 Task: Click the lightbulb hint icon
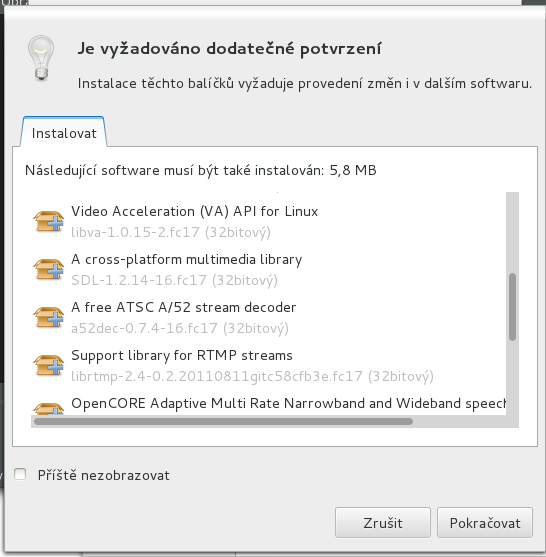tap(41, 58)
